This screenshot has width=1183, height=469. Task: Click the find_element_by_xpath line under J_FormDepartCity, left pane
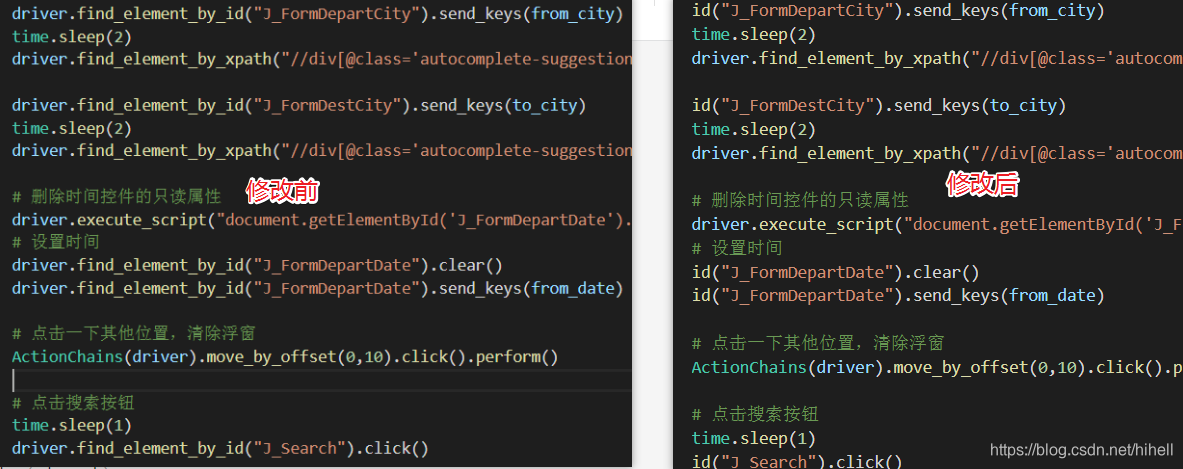coord(321,59)
